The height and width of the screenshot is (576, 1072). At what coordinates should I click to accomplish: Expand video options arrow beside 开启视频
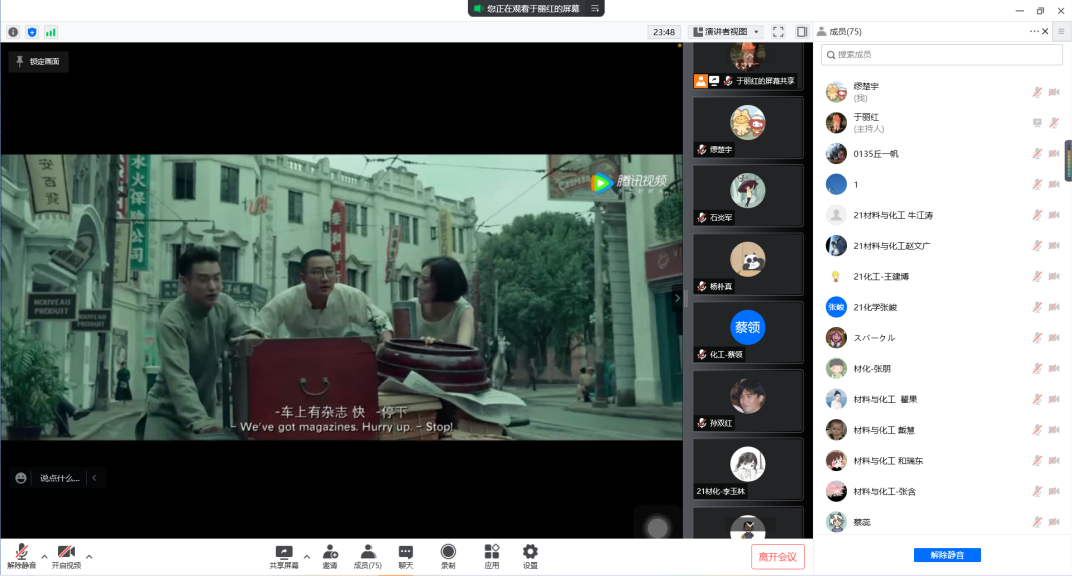pyautogui.click(x=89, y=556)
